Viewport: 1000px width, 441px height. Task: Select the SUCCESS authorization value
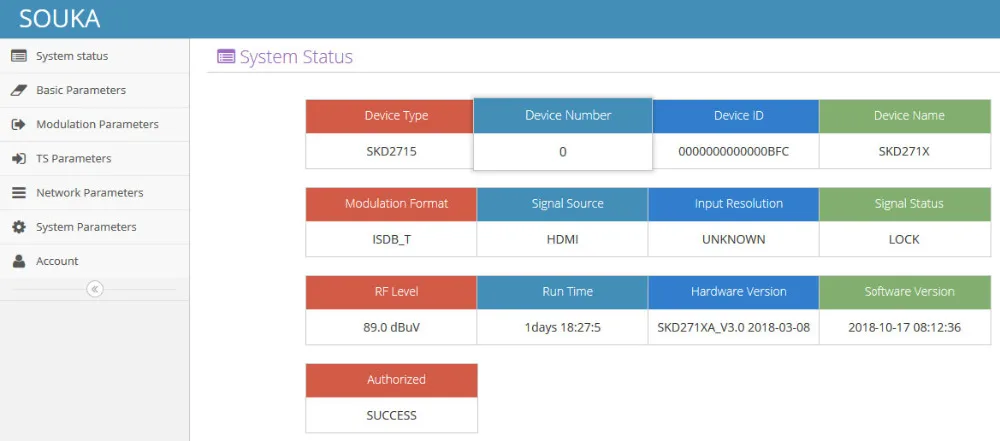pyautogui.click(x=391, y=415)
